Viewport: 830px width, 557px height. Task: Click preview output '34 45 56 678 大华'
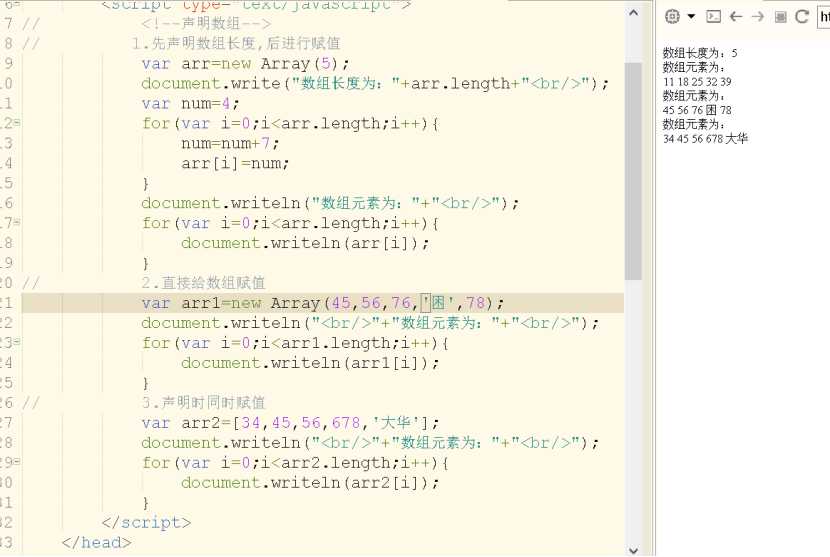point(705,139)
